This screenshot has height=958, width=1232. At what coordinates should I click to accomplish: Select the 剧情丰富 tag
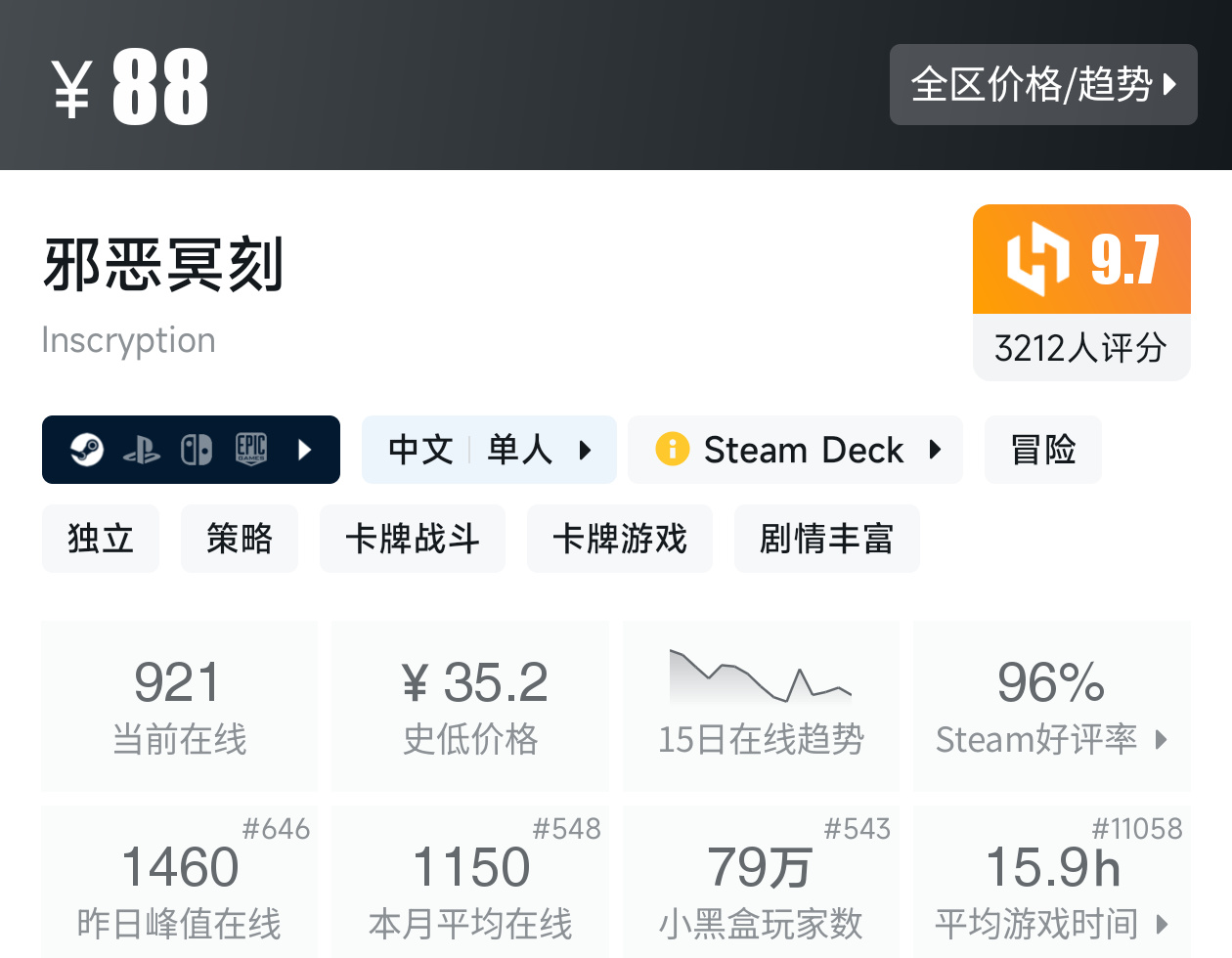826,539
